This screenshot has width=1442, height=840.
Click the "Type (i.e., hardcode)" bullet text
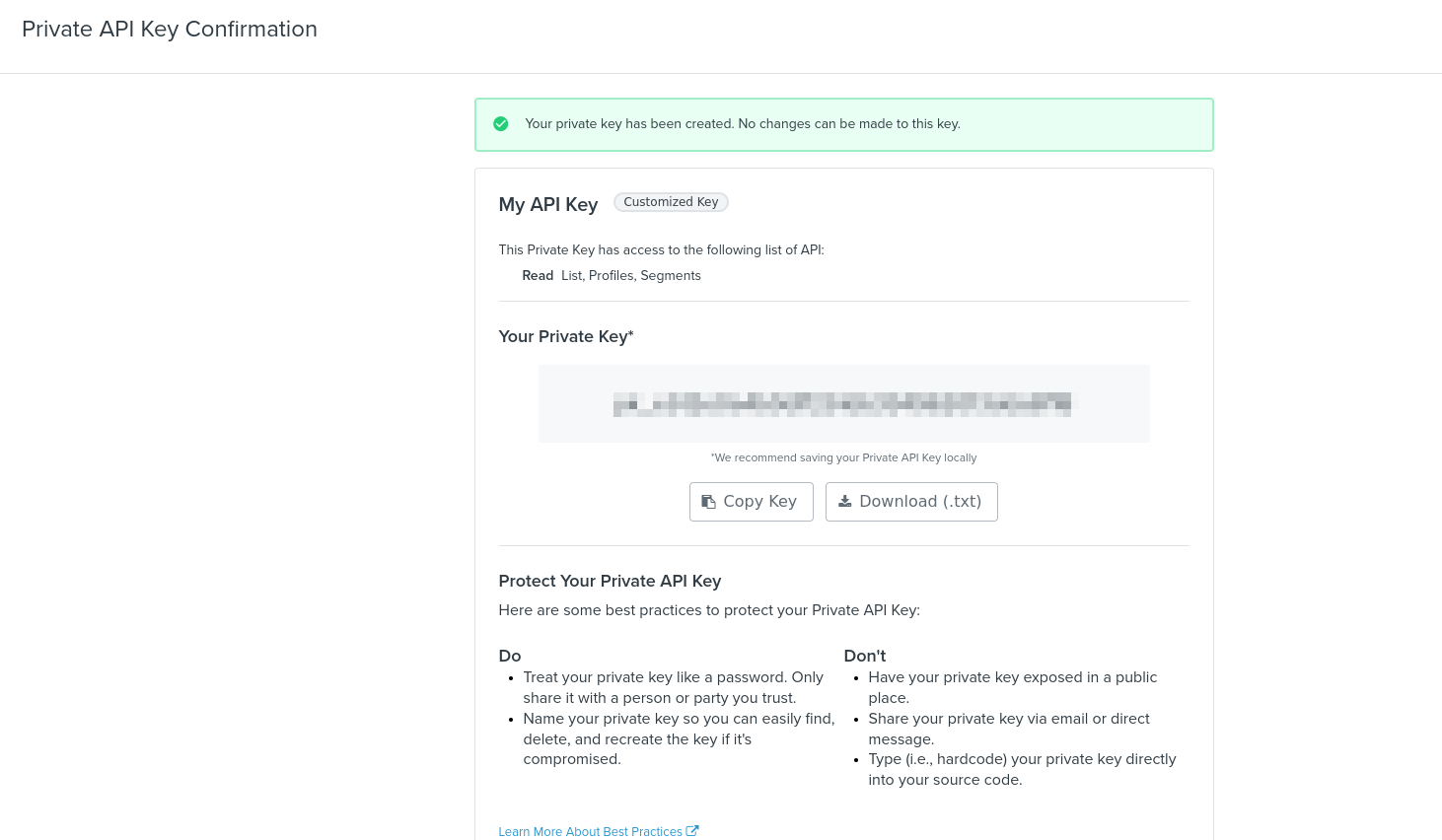[x=1022, y=769]
